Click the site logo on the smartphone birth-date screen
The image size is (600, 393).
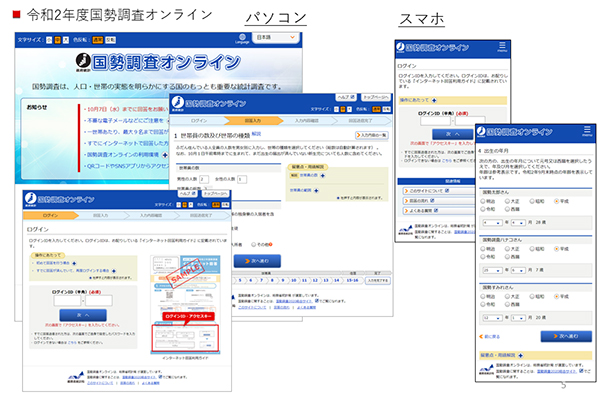pos(515,132)
